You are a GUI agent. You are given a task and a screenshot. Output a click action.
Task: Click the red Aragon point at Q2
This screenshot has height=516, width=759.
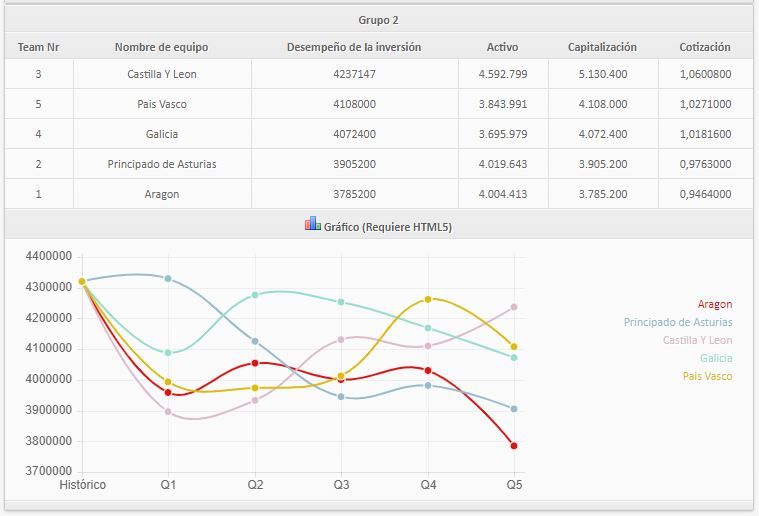[x=255, y=363]
